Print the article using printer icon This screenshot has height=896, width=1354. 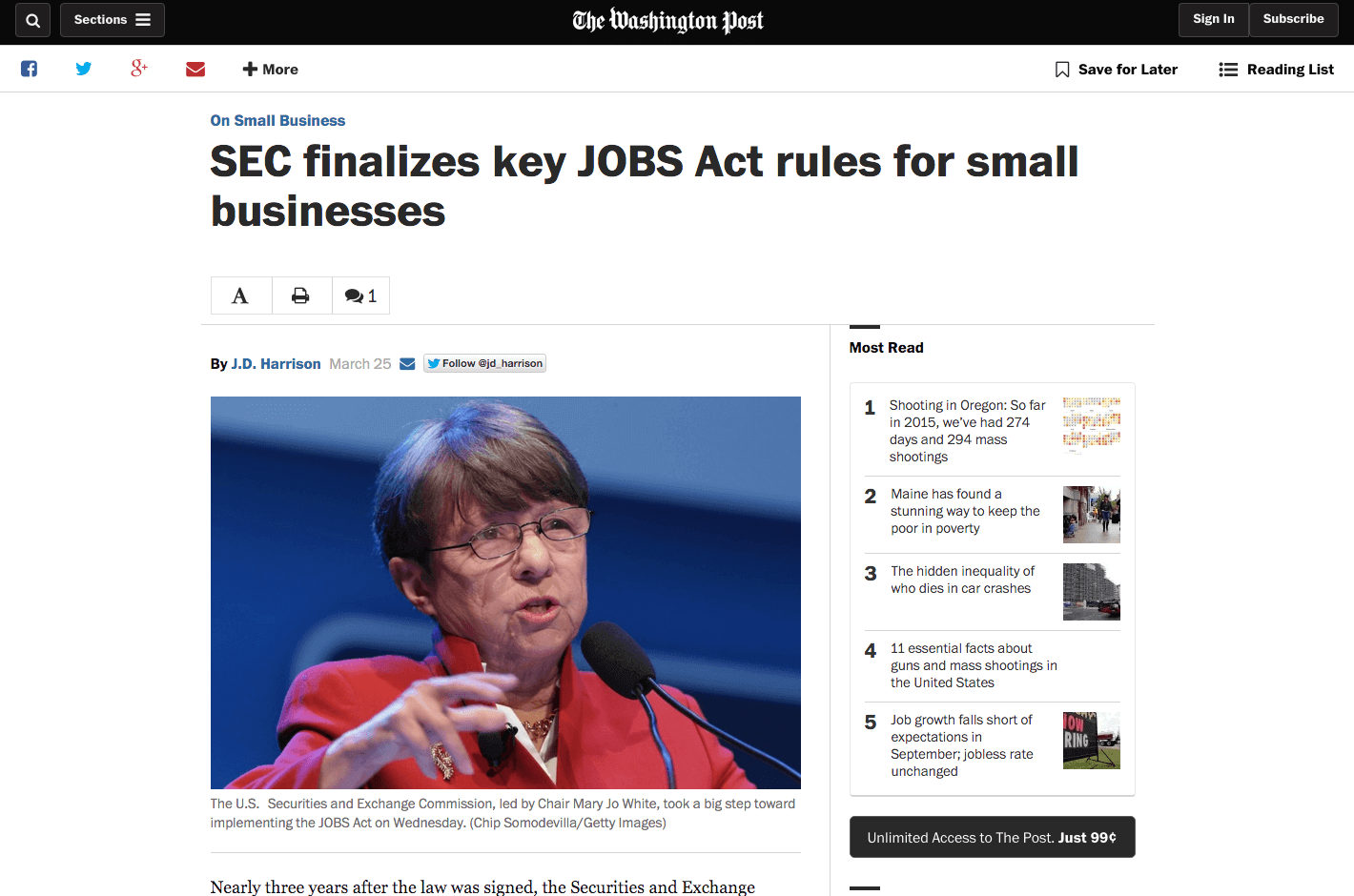pos(300,295)
